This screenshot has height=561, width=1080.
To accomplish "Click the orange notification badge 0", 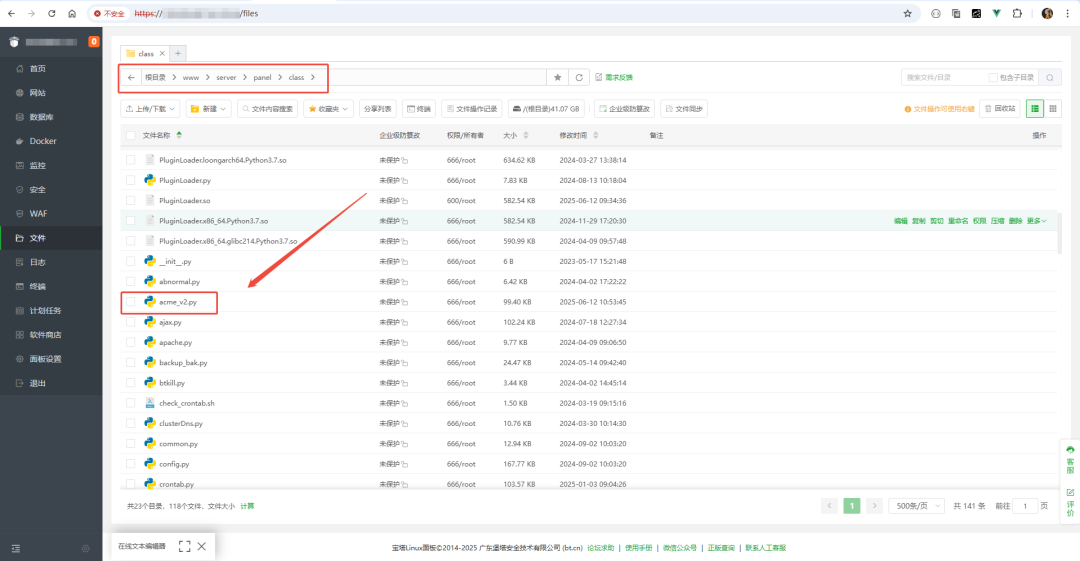I will point(94,41).
